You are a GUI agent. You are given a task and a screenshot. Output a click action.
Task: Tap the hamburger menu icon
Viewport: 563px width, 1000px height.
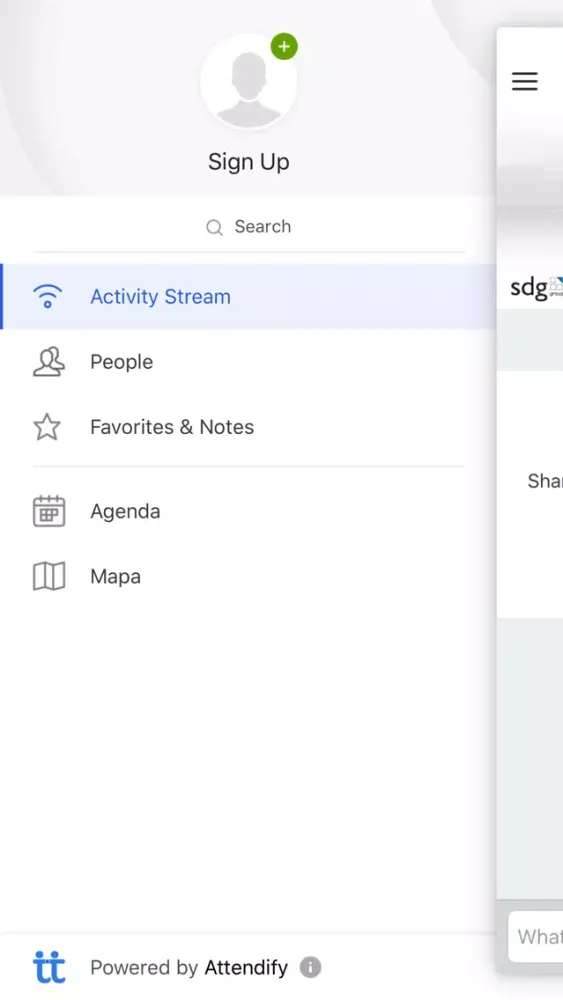pos(525,81)
